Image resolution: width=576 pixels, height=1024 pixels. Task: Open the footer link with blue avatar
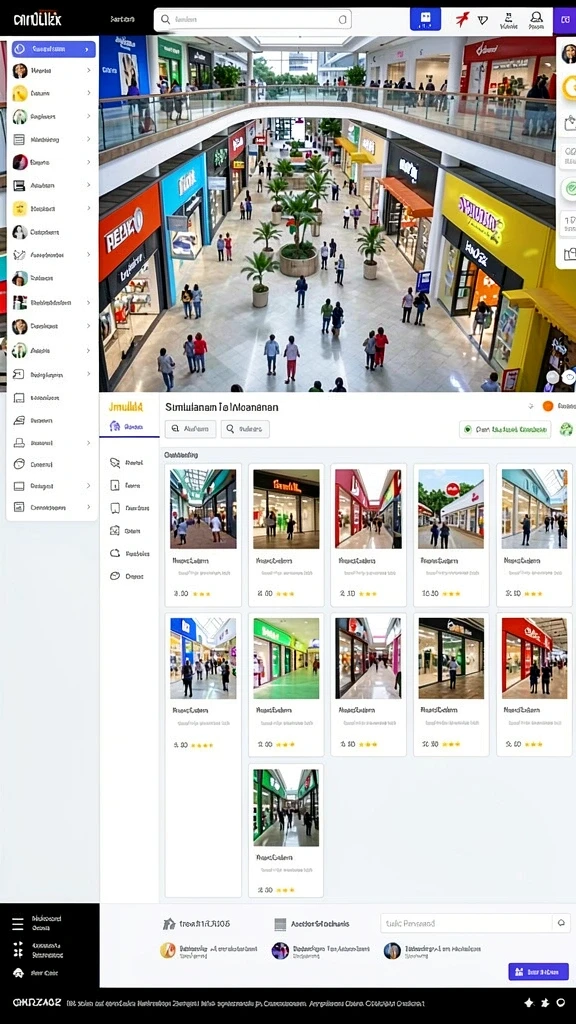tap(433, 951)
